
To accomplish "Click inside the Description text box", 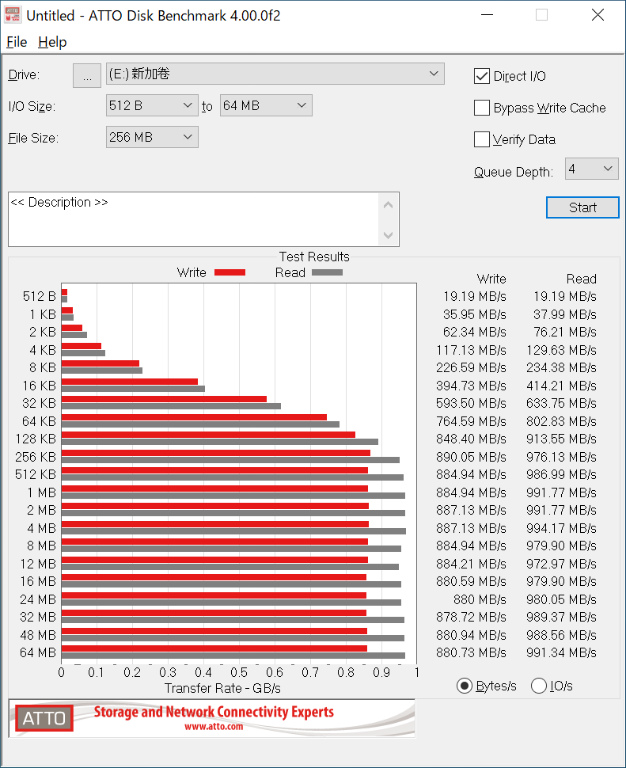I will pyautogui.click(x=193, y=219).
